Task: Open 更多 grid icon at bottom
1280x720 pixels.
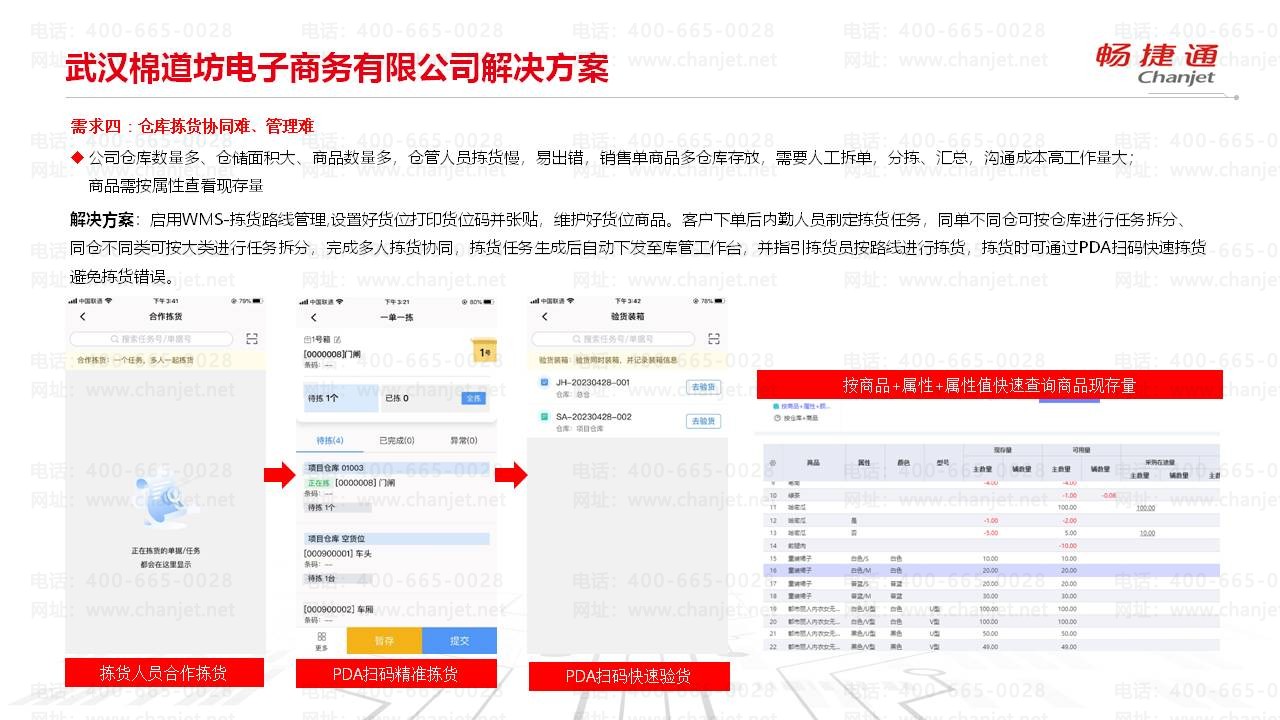Action: 322,641
